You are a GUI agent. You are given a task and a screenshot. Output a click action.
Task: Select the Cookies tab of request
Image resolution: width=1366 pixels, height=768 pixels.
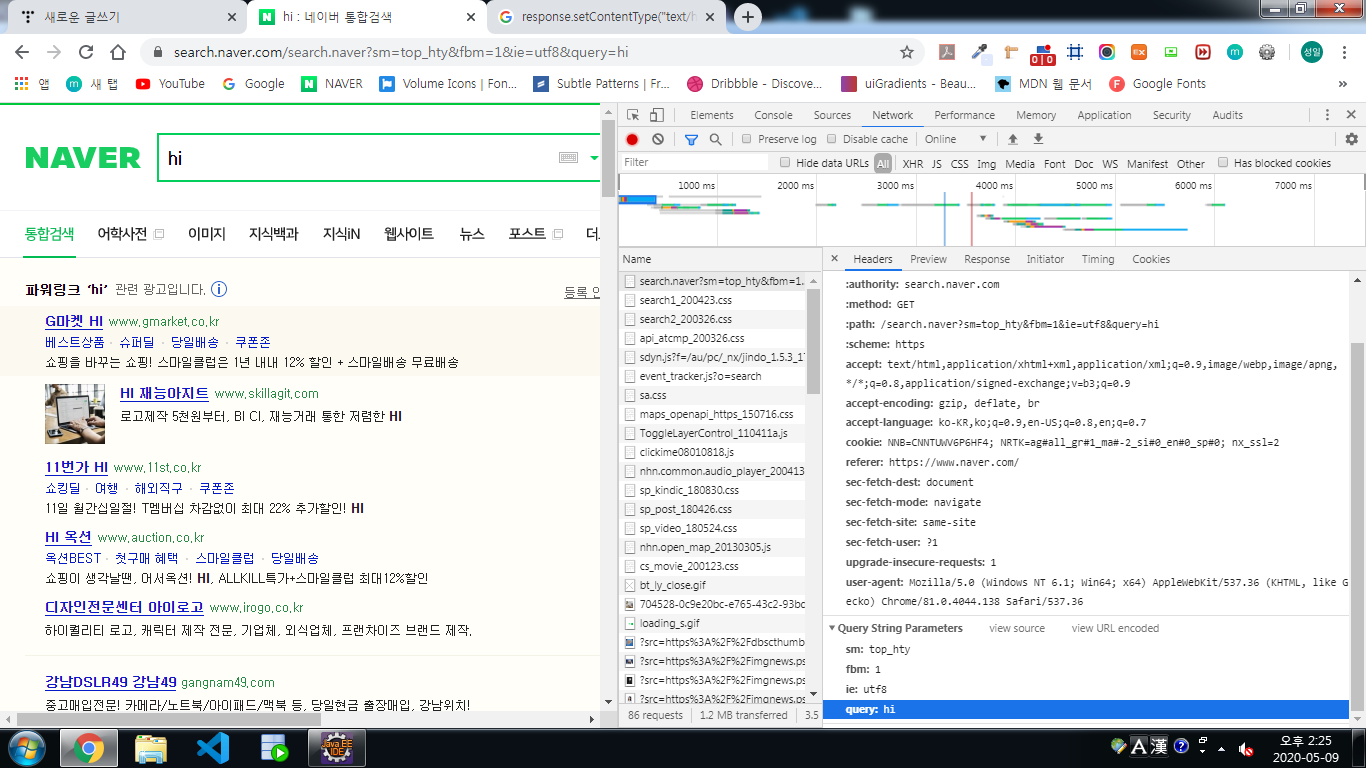point(1151,259)
